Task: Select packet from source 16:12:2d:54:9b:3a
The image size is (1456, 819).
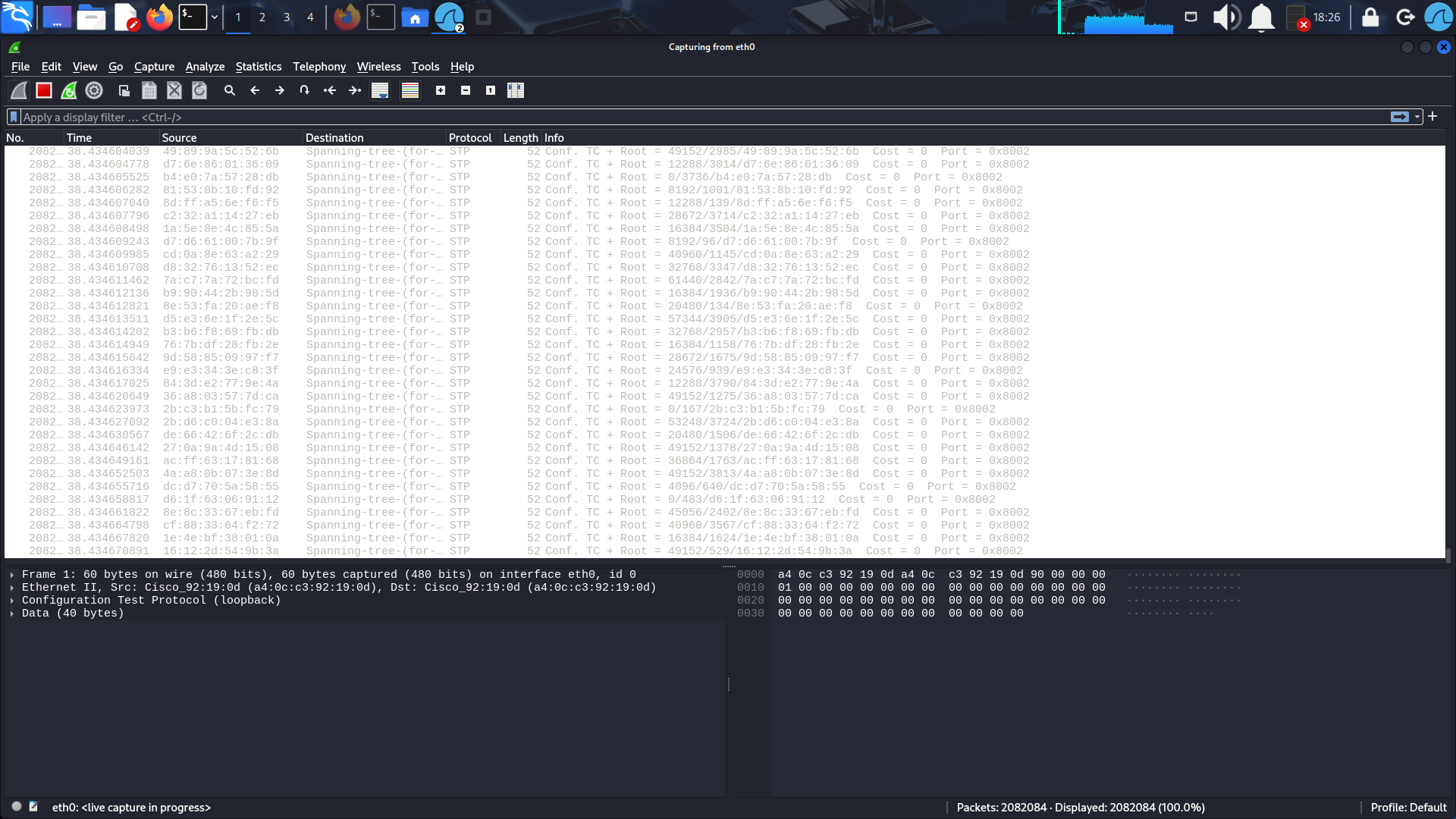Action: [x=724, y=551]
